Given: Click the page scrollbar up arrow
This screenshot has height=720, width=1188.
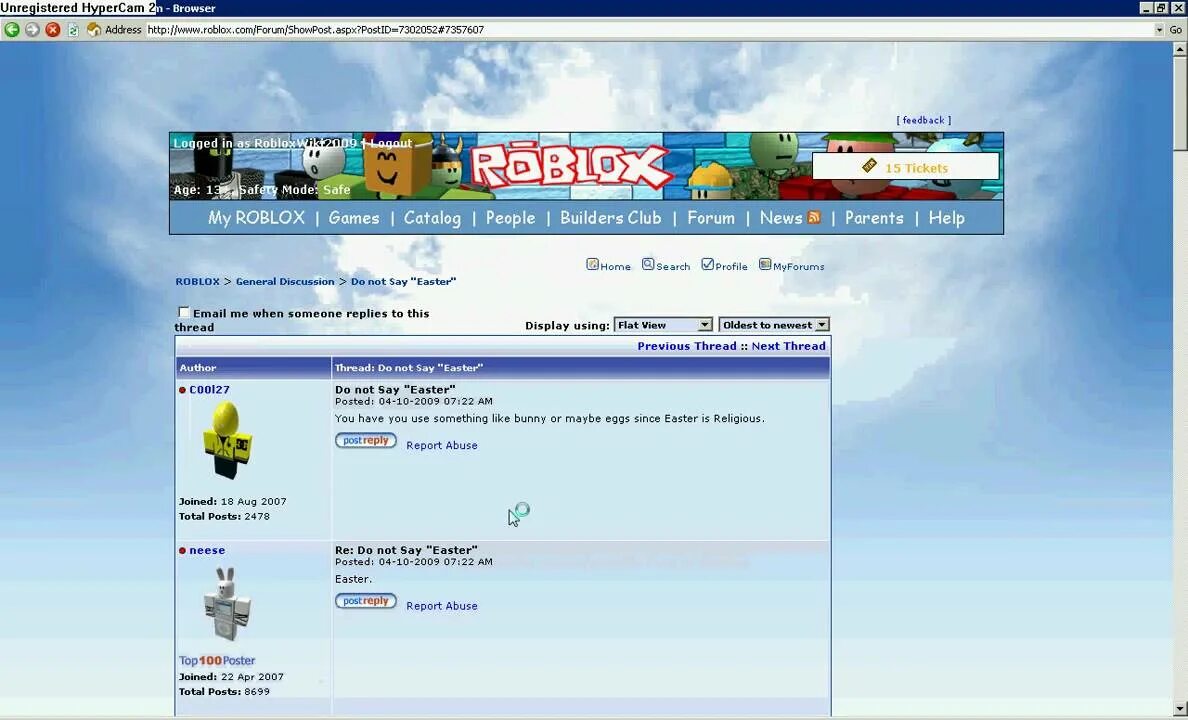Looking at the screenshot, I should [1180, 49].
